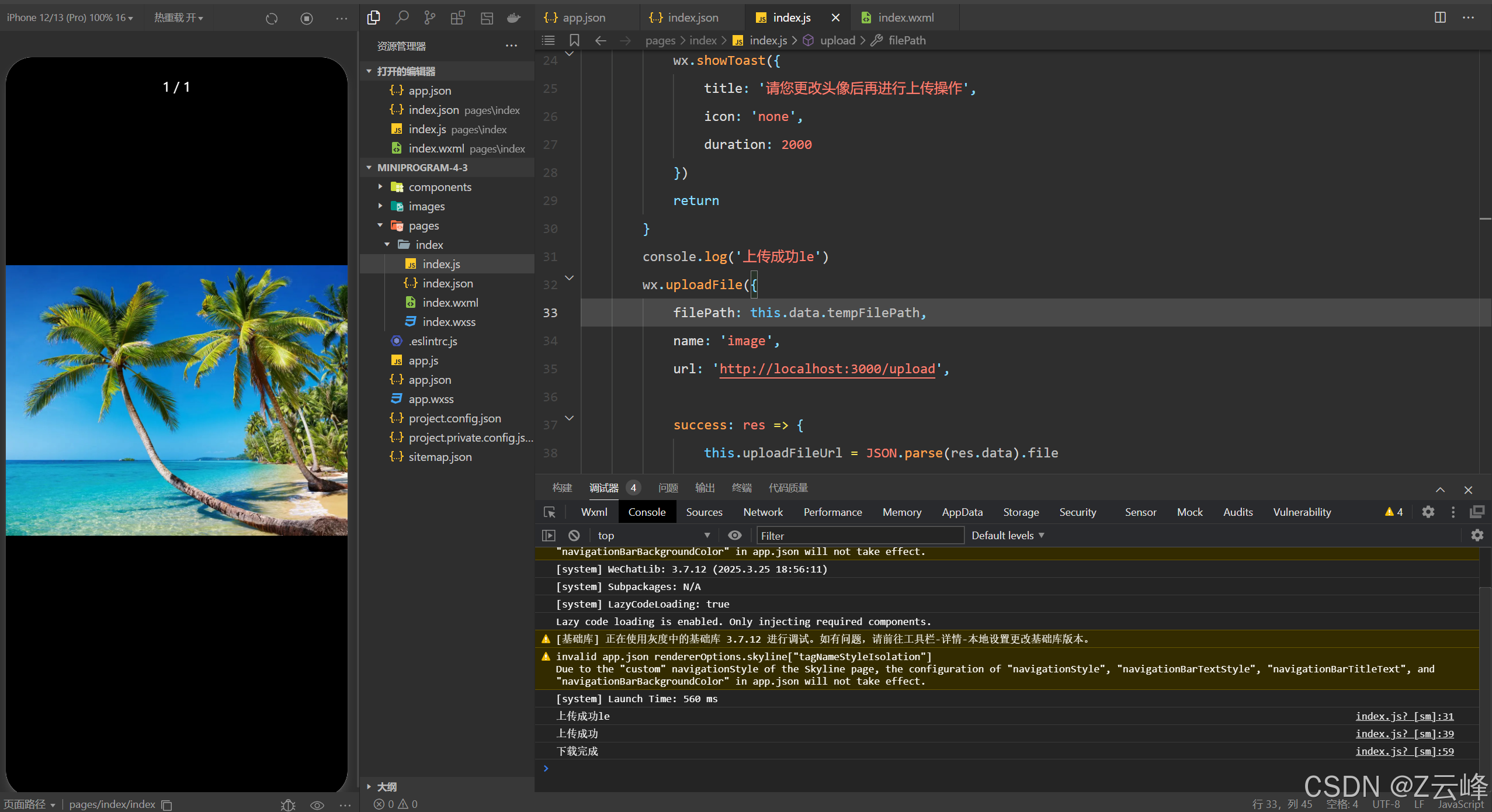Click the clear console icon

[574, 535]
